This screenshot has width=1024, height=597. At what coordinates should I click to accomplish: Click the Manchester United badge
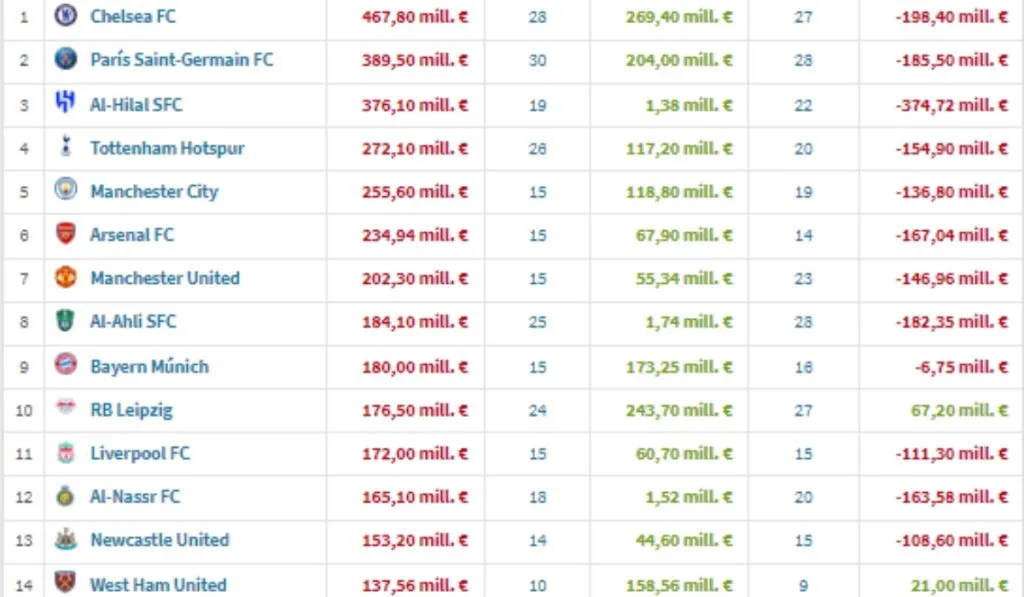(x=65, y=279)
